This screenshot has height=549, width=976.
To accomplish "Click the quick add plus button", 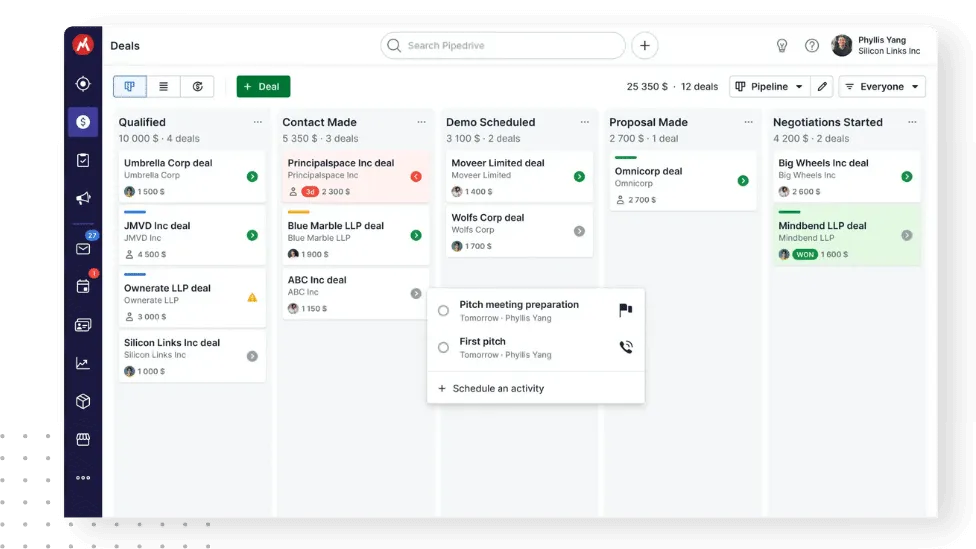I will pos(645,45).
